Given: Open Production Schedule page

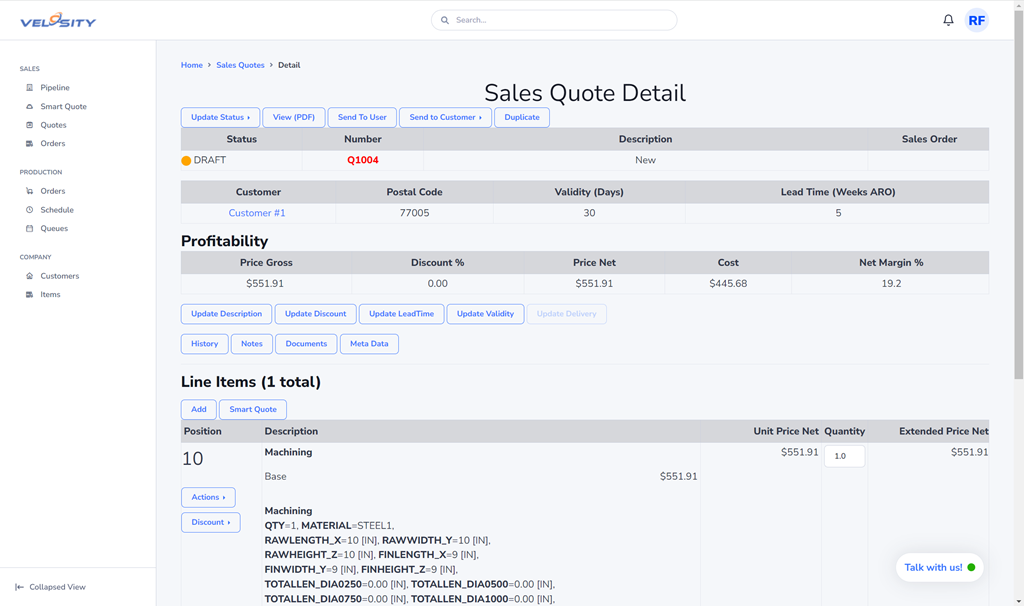Looking at the screenshot, I should (56, 210).
